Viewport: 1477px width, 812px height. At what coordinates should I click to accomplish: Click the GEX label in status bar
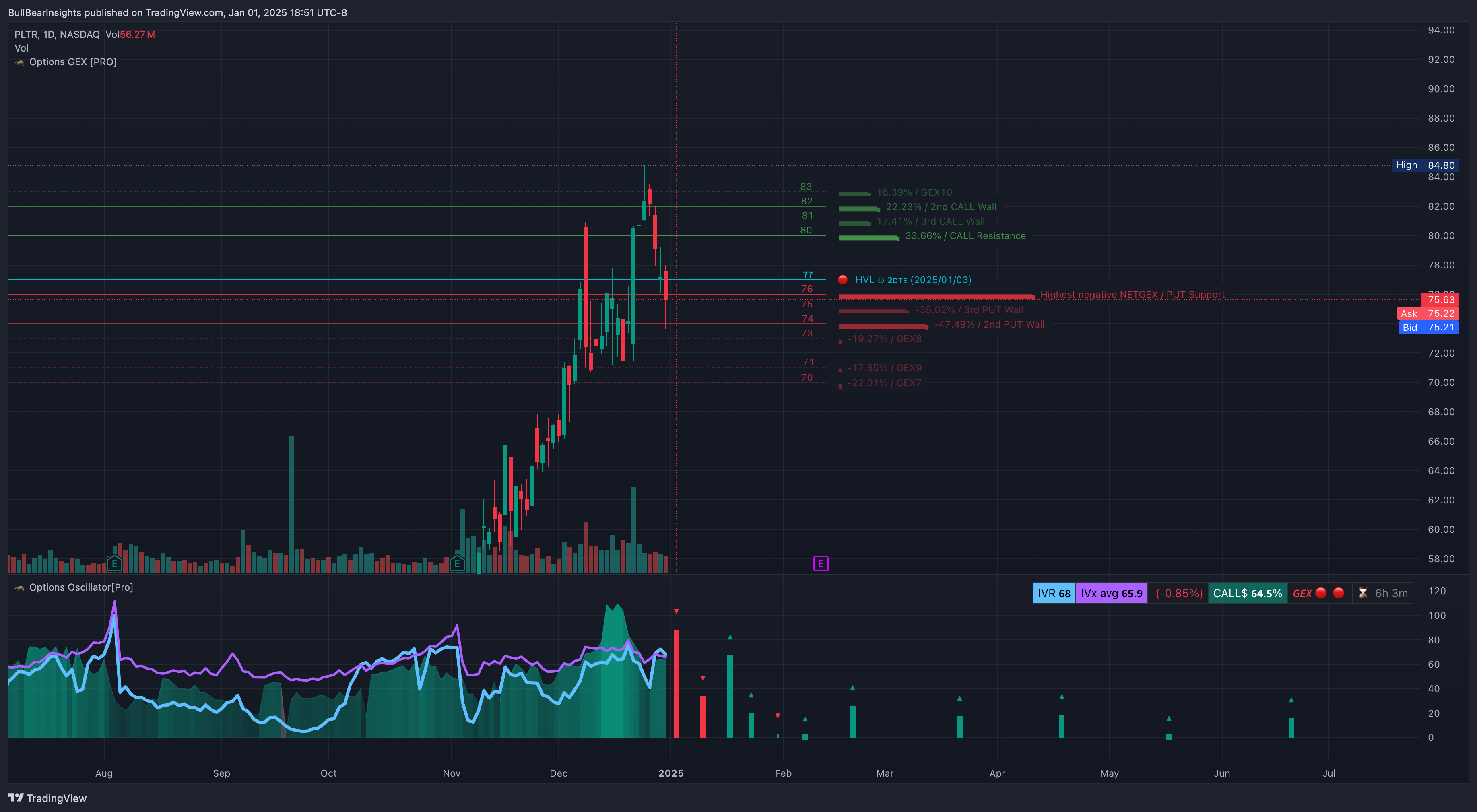1303,594
